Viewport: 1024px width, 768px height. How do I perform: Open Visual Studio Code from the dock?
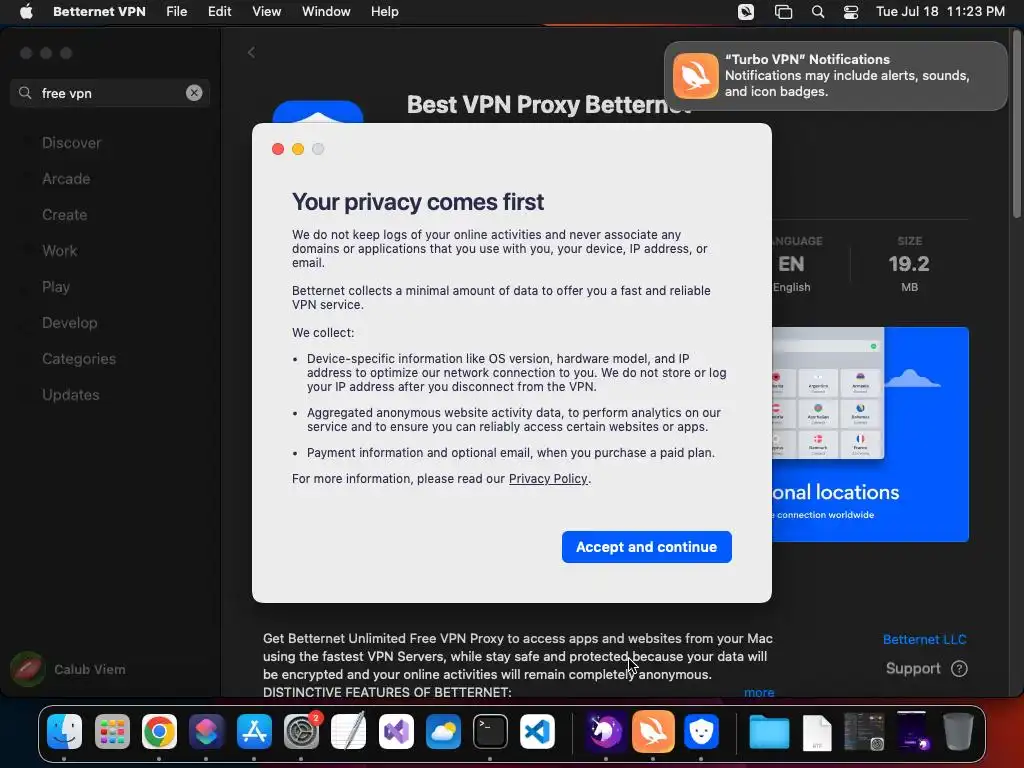[x=537, y=731]
